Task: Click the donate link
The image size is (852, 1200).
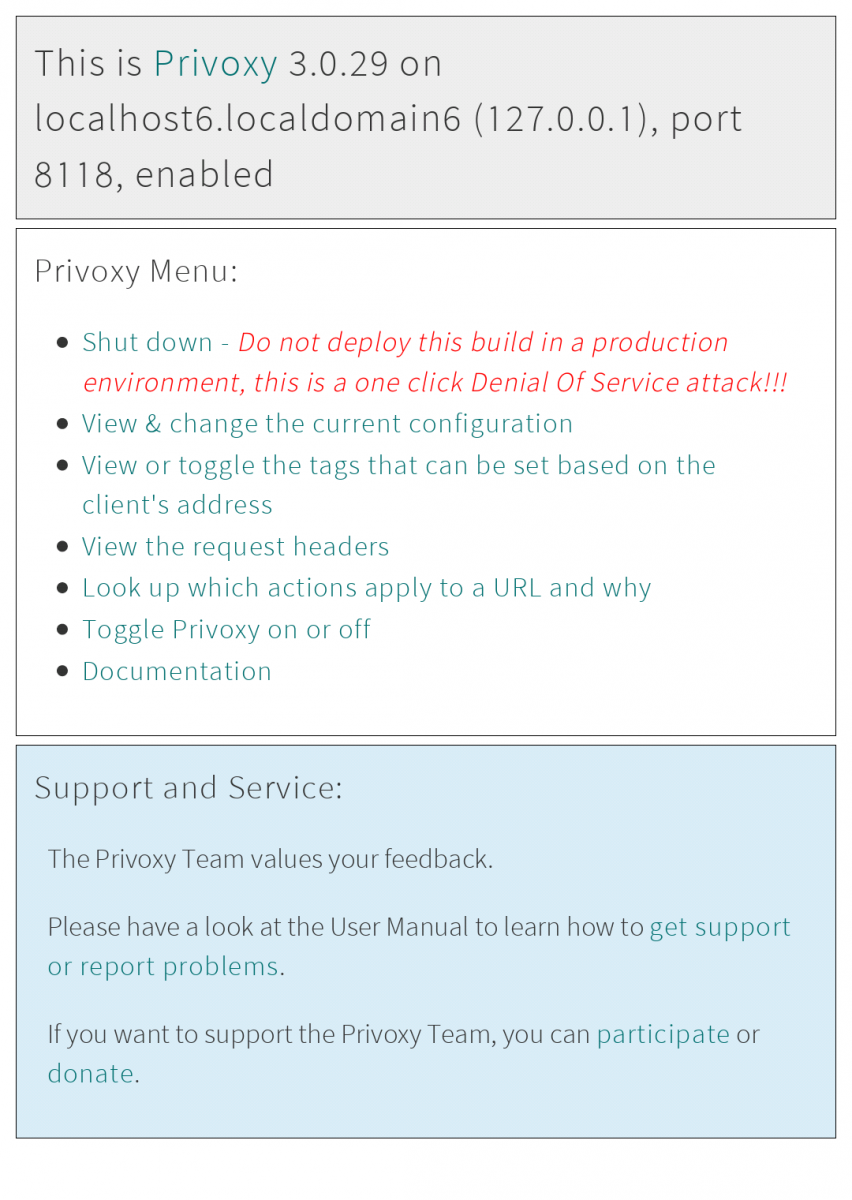Action: point(90,1074)
